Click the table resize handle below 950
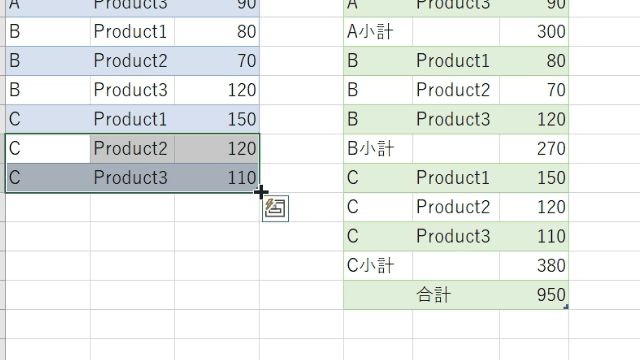640x360 pixels. point(566,307)
